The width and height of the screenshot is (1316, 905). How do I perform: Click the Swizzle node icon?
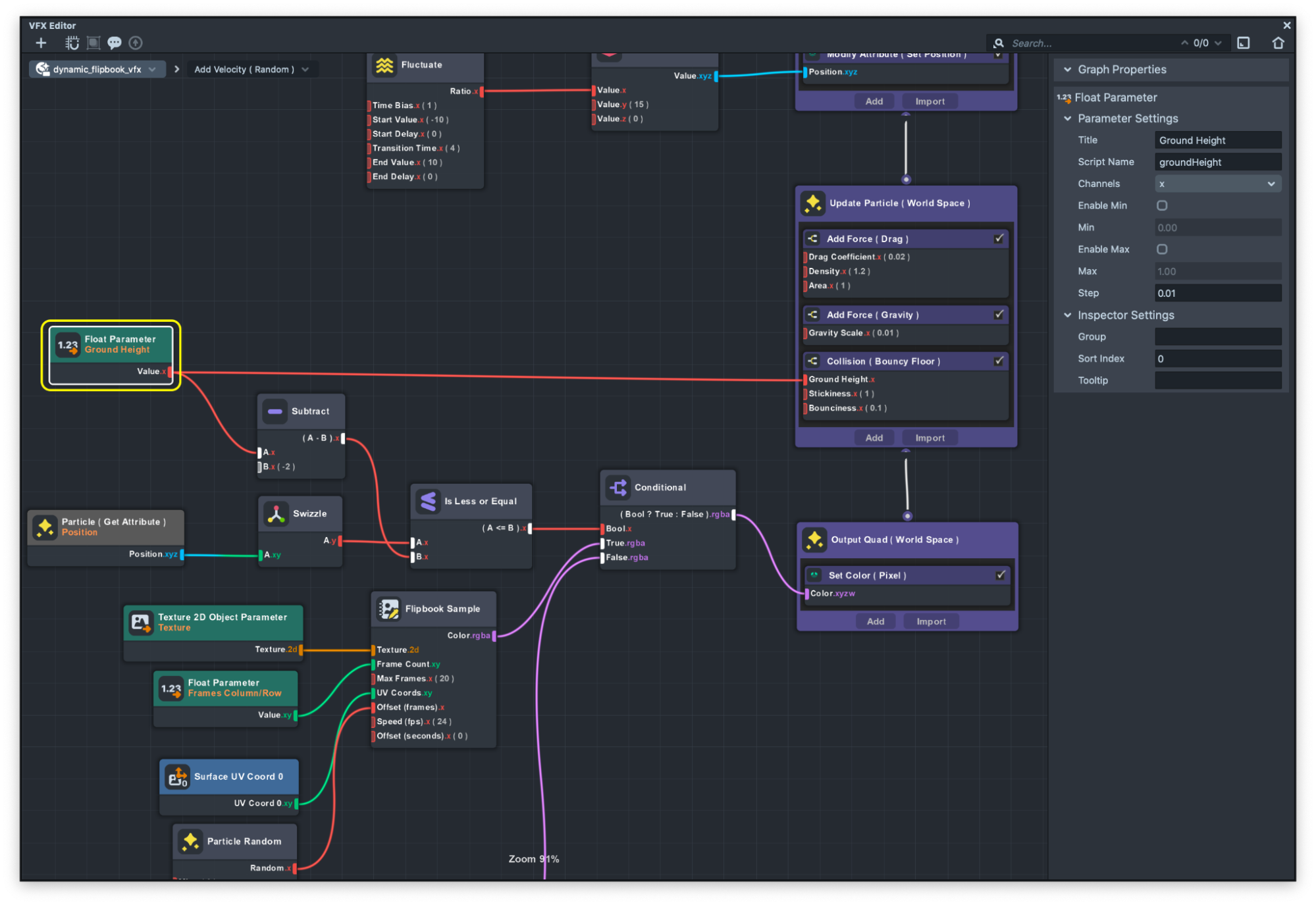click(276, 514)
